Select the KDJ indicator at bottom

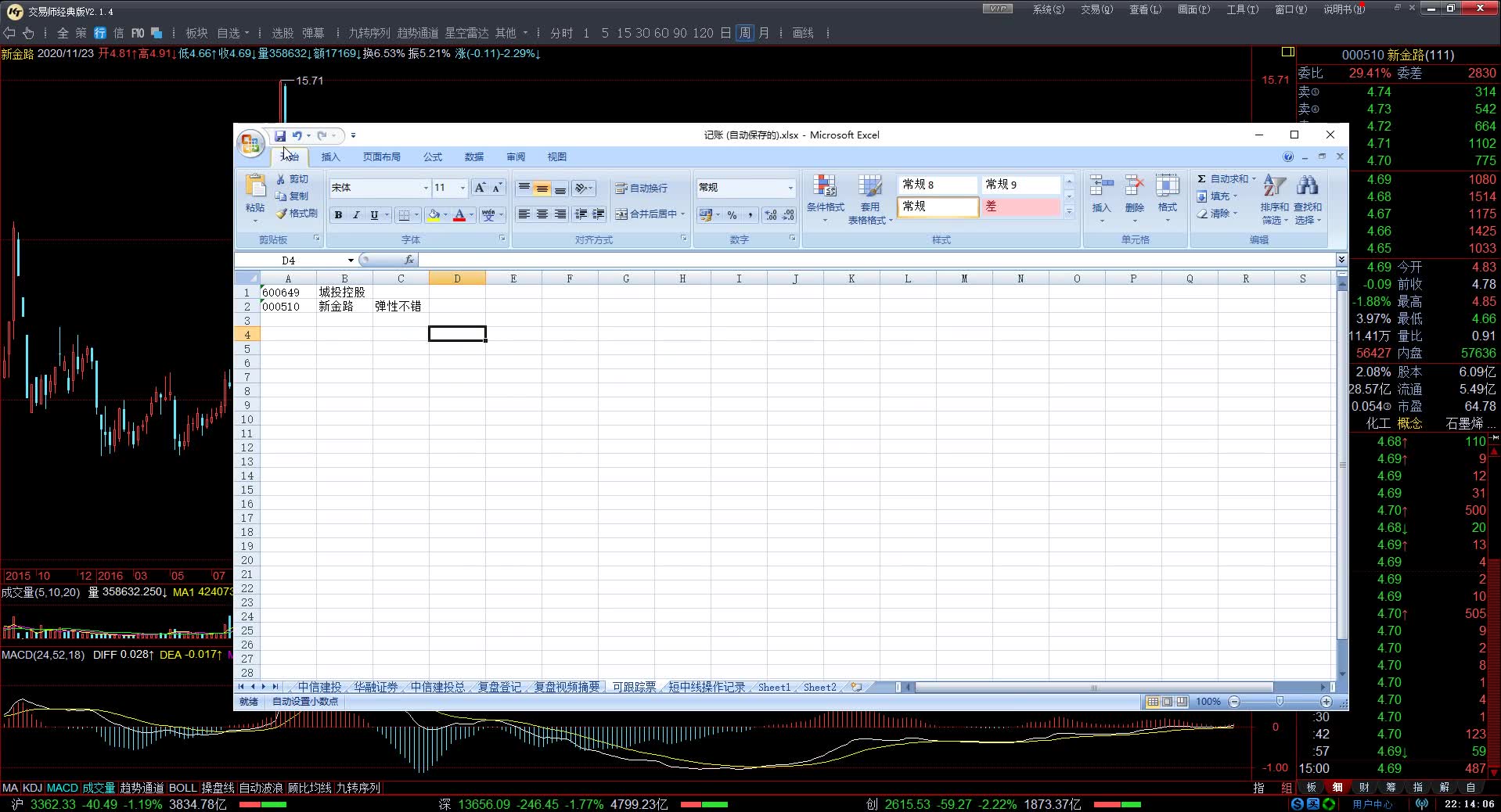click(32, 788)
